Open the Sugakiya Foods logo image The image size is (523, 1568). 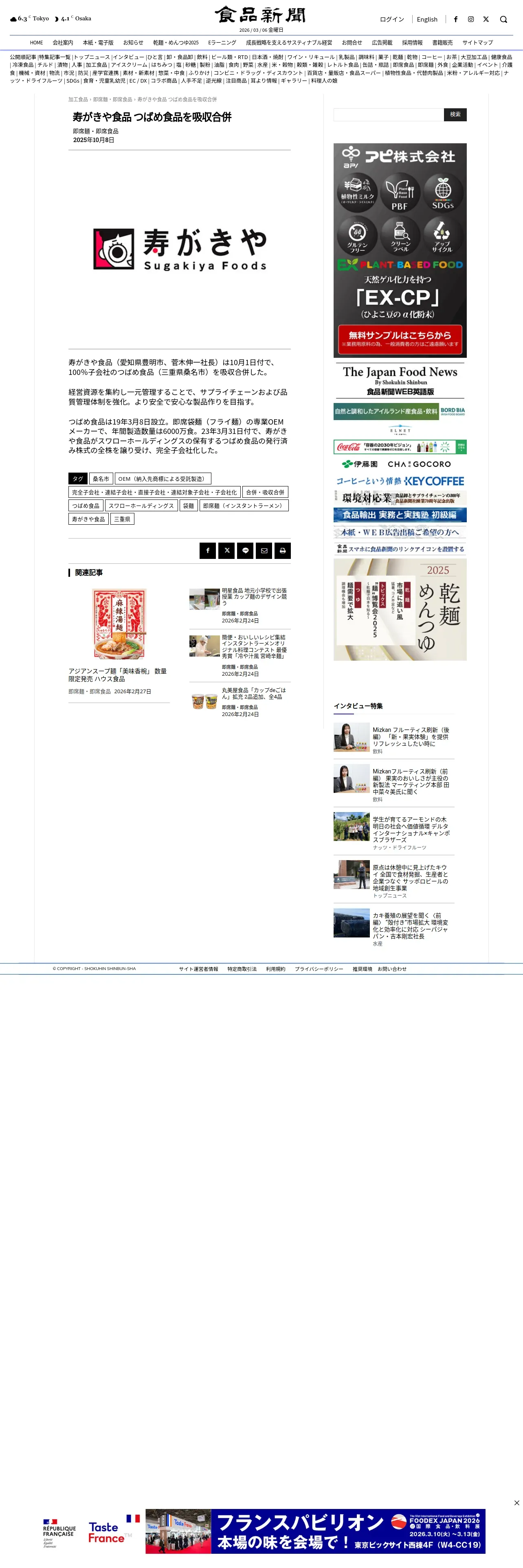tap(180, 250)
